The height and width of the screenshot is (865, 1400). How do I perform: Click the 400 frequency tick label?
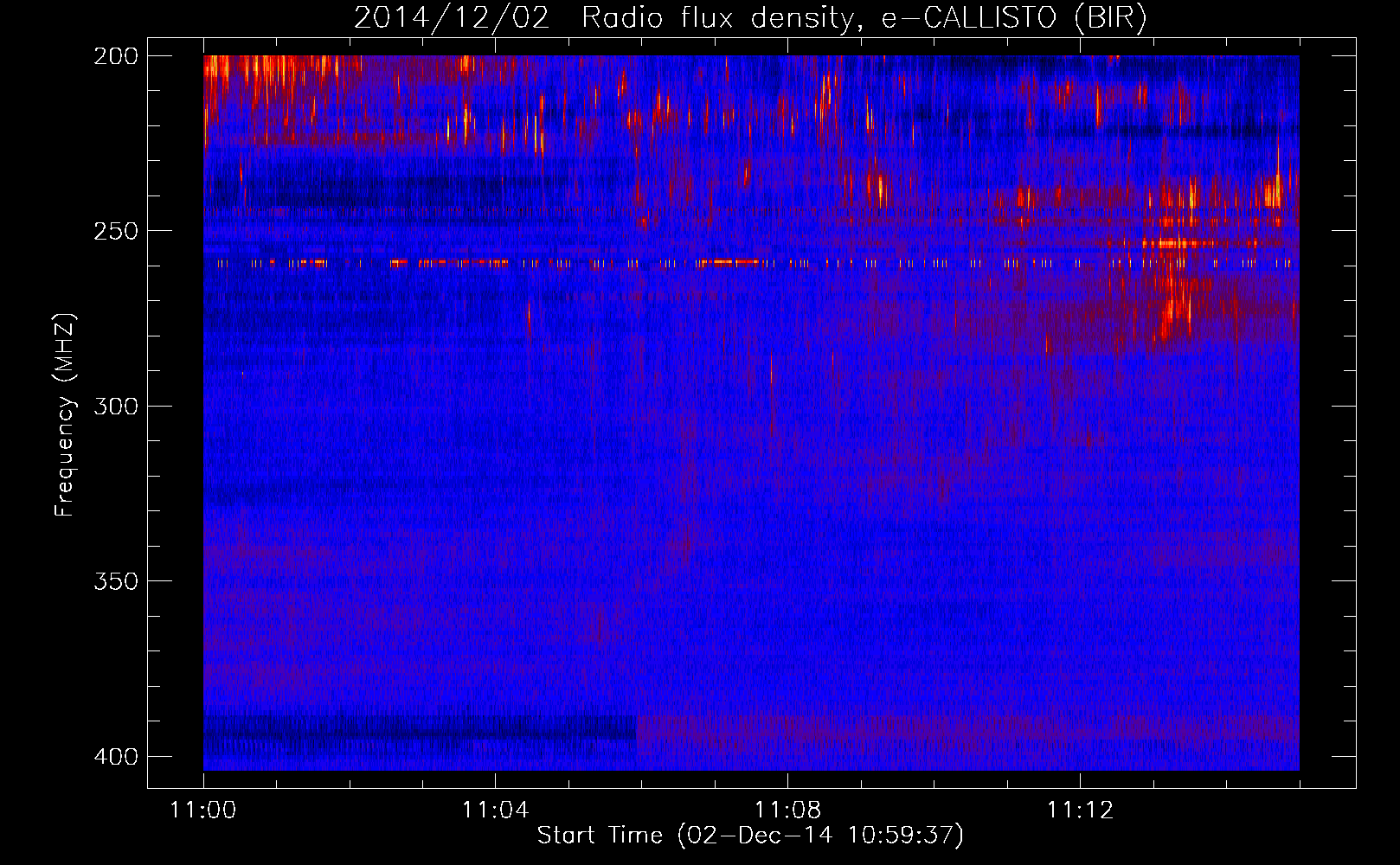point(116,757)
